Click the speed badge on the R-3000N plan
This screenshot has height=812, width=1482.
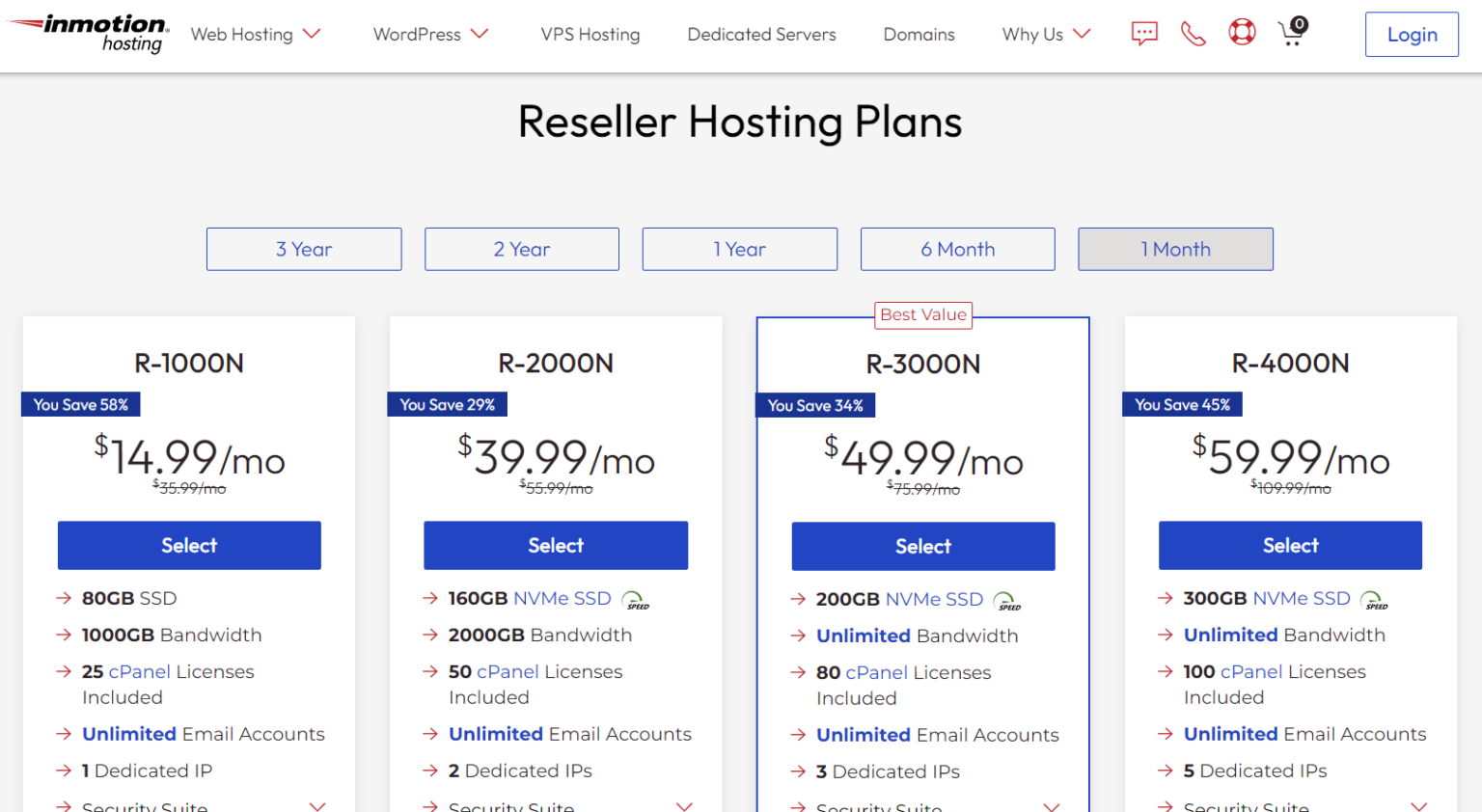(1003, 600)
